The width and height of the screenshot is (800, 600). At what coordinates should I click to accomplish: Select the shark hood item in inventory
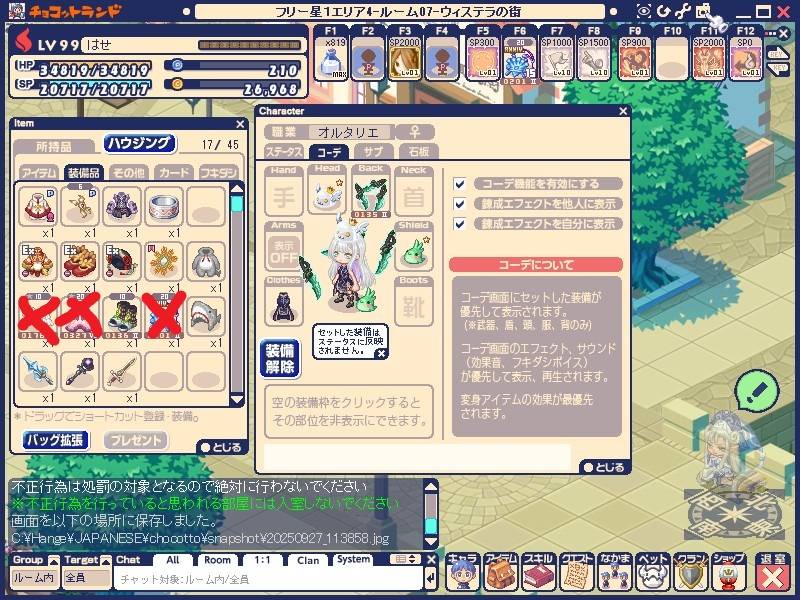pyautogui.click(x=206, y=317)
